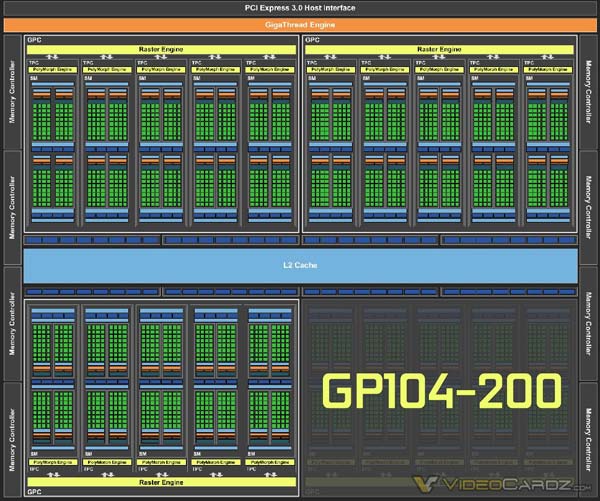Screen dimensions: 600x501
Task: Select the Raster Engine bar in top-right GPC
Action: pos(439,49)
